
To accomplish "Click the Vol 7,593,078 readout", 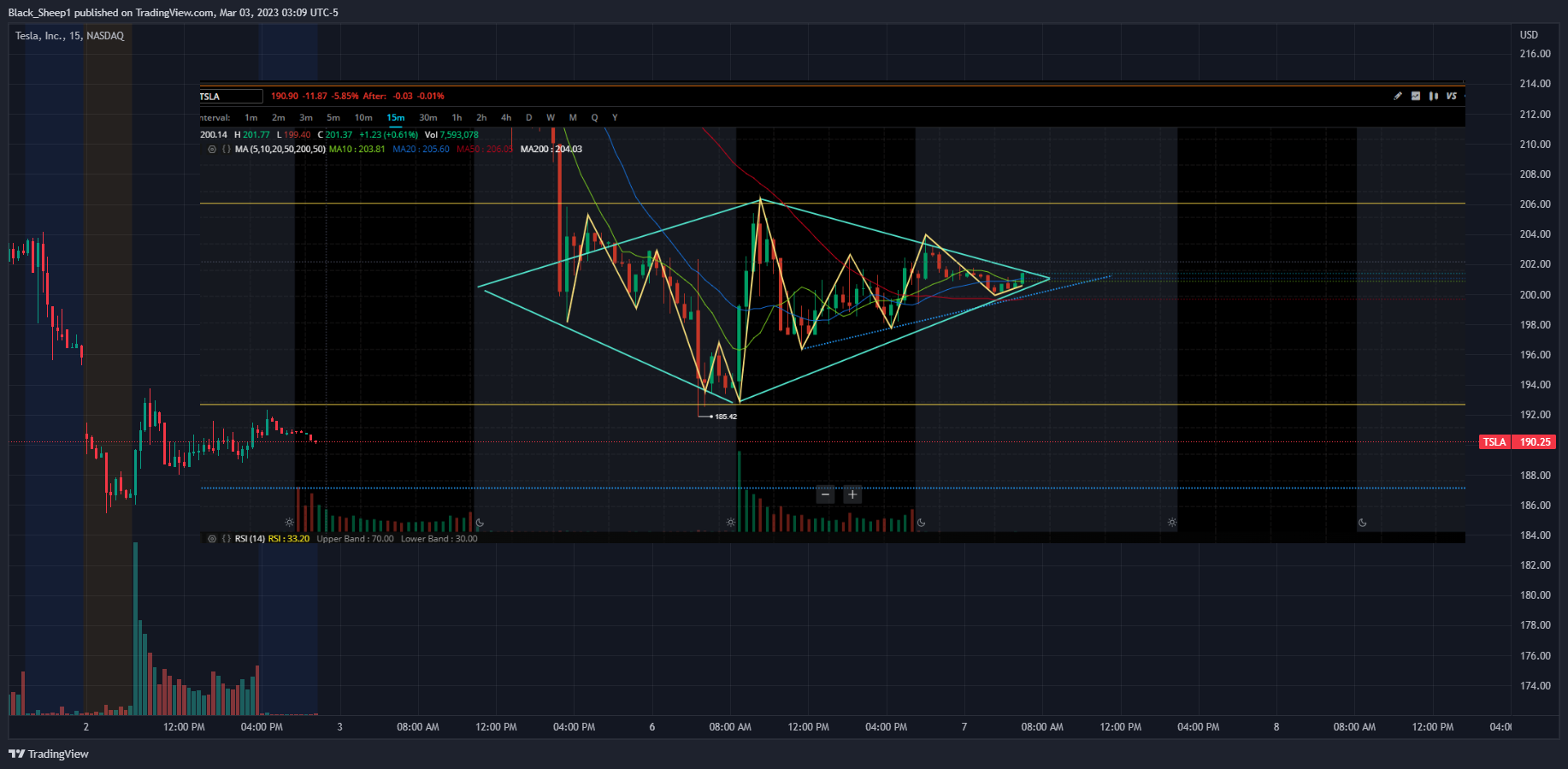I will pyautogui.click(x=451, y=135).
